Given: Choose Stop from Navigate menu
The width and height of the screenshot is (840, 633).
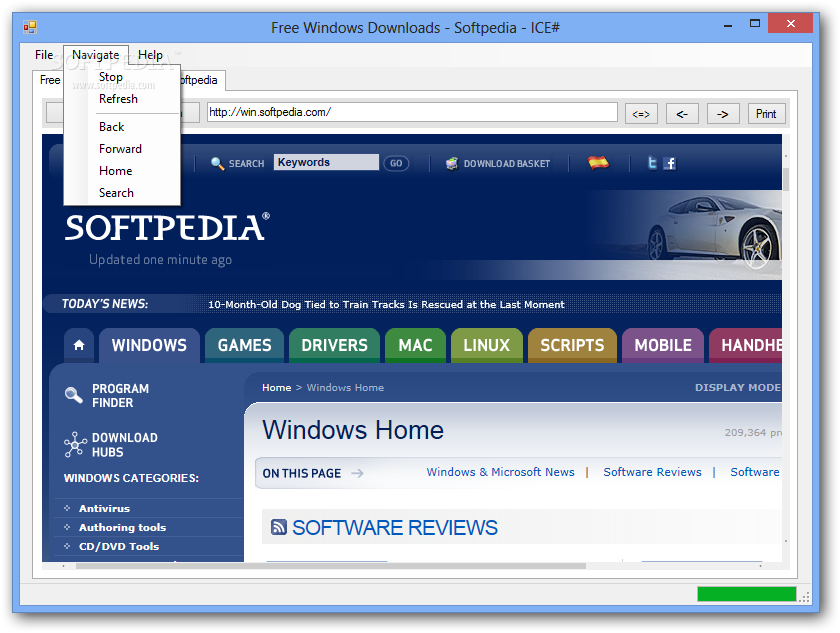Looking at the screenshot, I should (110, 77).
